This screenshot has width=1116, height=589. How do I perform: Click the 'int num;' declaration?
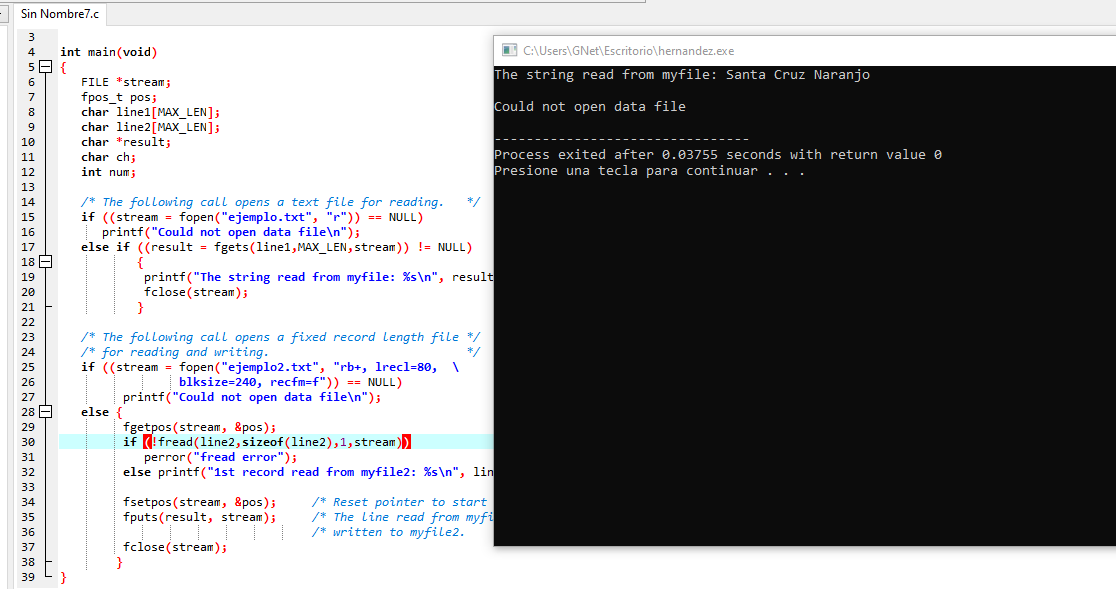point(108,171)
